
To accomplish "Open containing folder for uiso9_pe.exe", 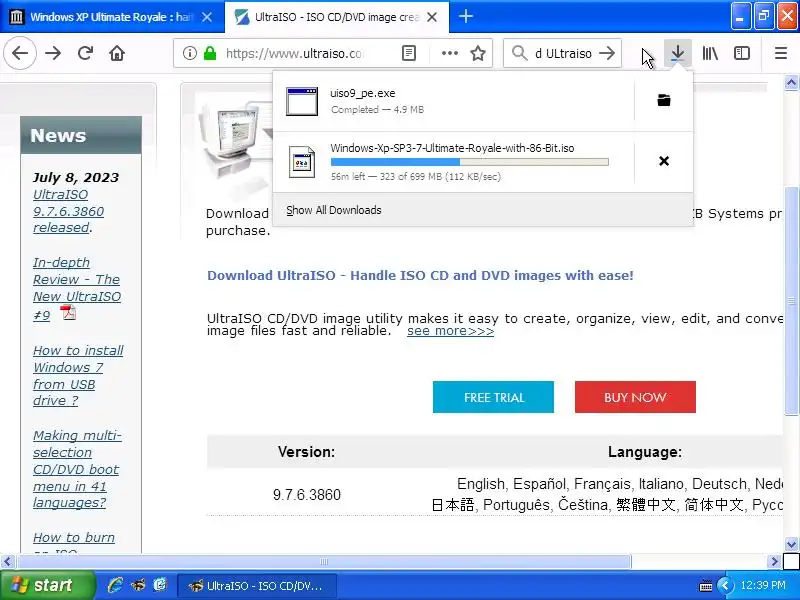I will 664,100.
